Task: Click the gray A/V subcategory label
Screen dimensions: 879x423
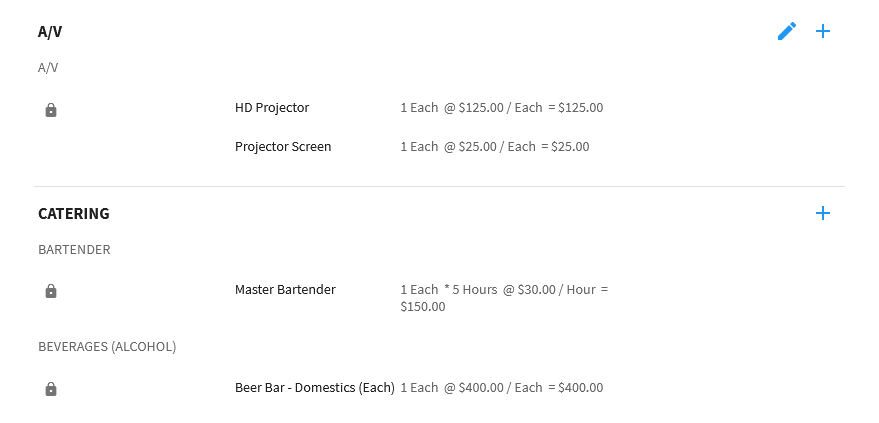Action: click(x=48, y=68)
